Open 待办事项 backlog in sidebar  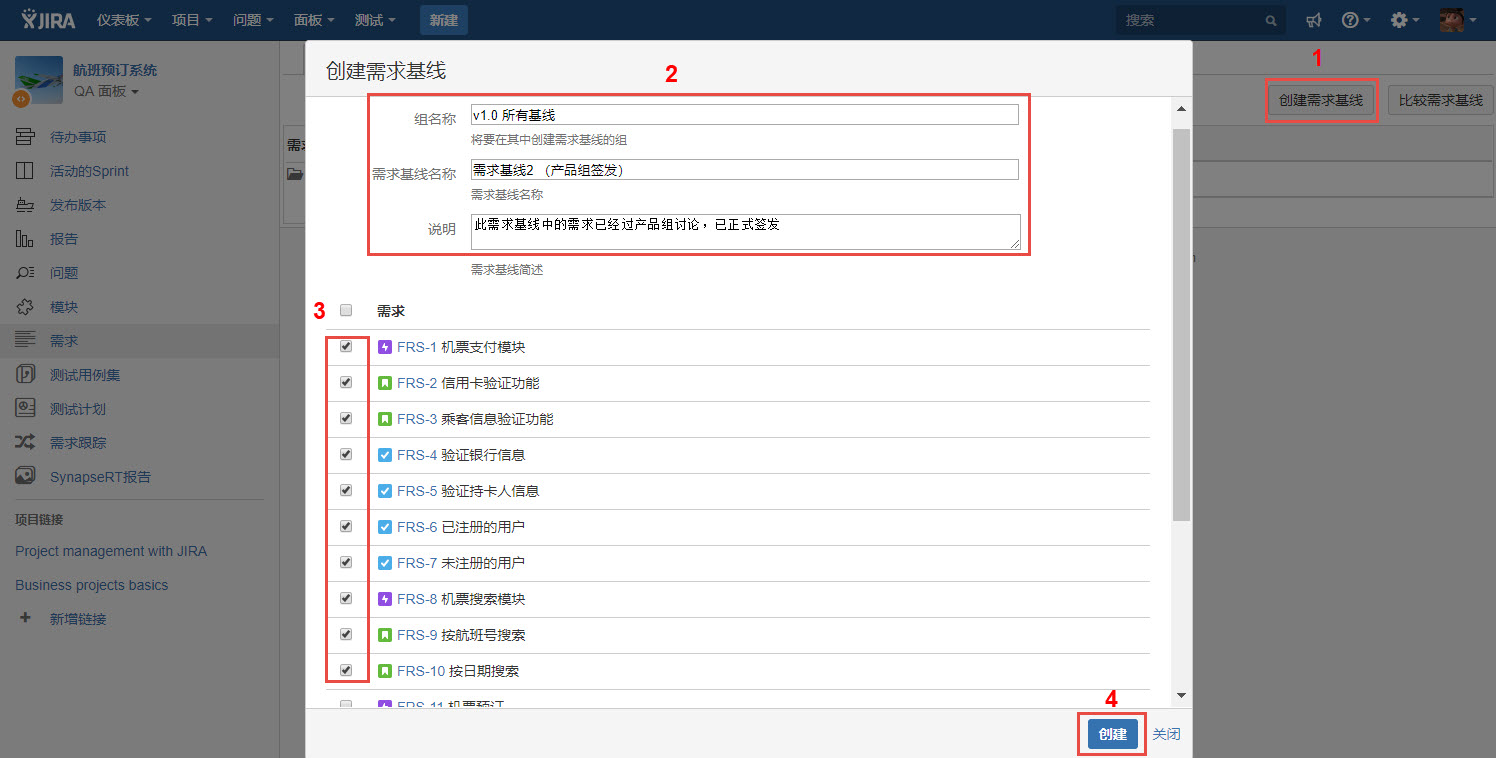78,137
